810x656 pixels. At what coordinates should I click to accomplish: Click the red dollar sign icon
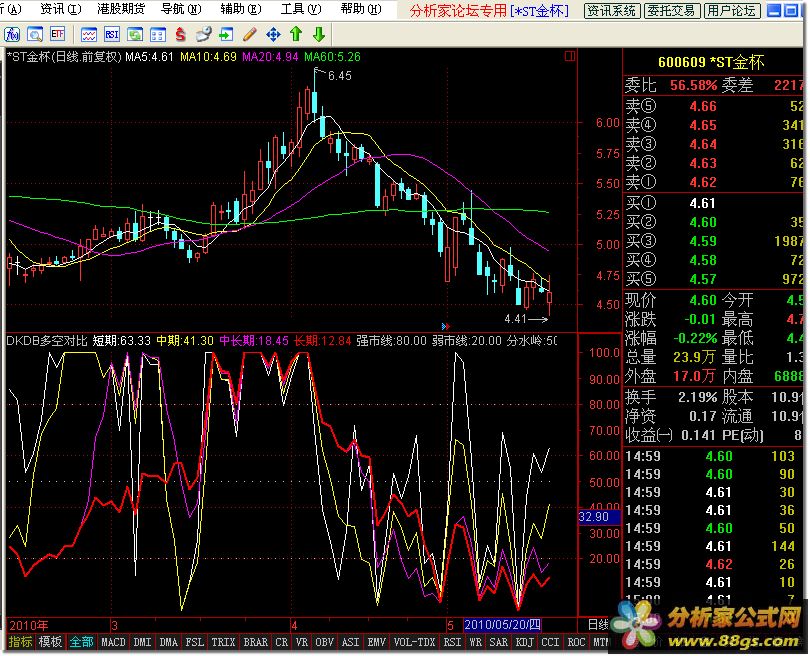pyautogui.click(x=180, y=35)
